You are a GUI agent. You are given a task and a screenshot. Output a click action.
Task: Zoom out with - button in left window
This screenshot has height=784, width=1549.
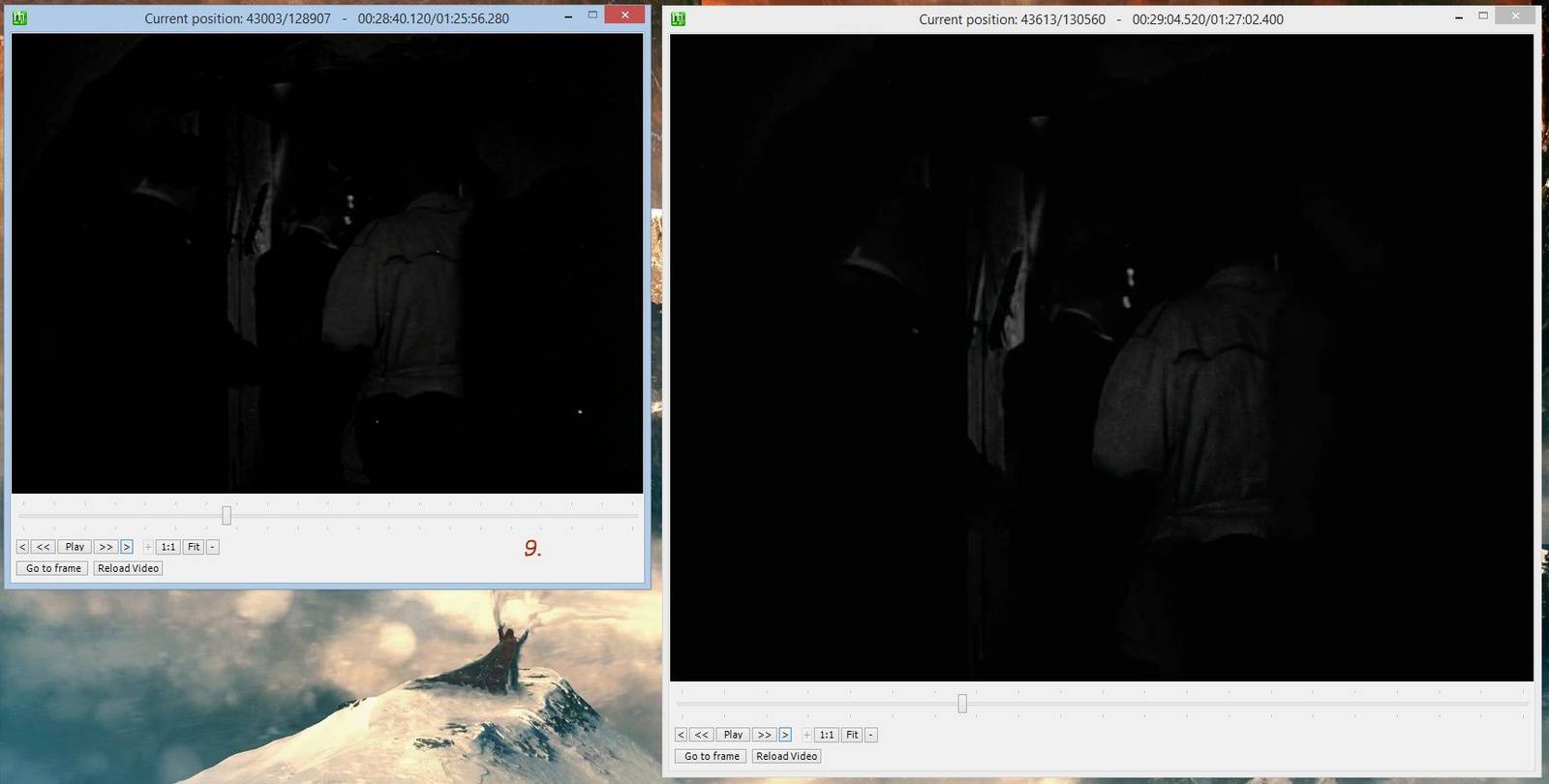(x=213, y=547)
